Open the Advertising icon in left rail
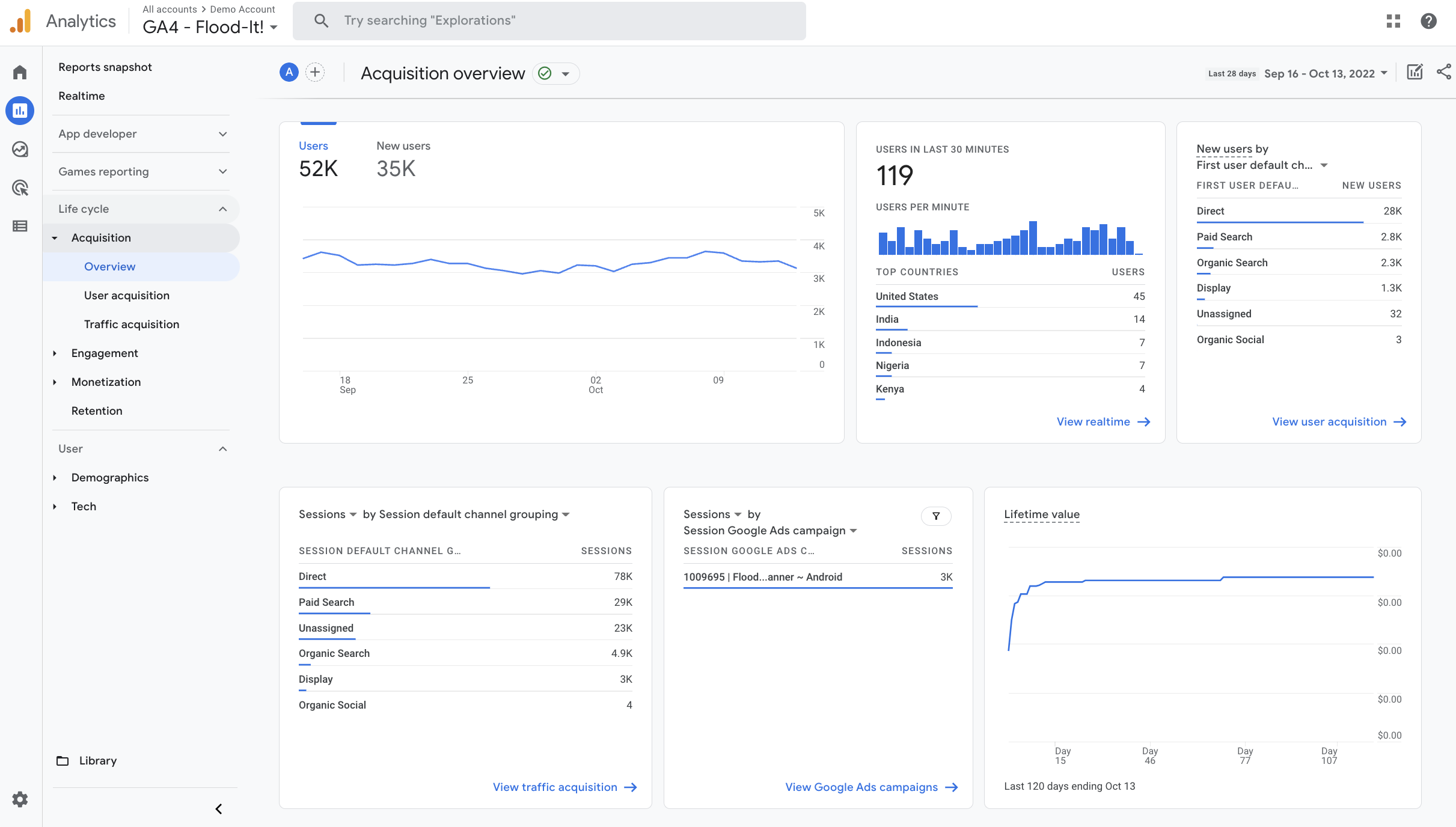1456x827 pixels. click(20, 188)
